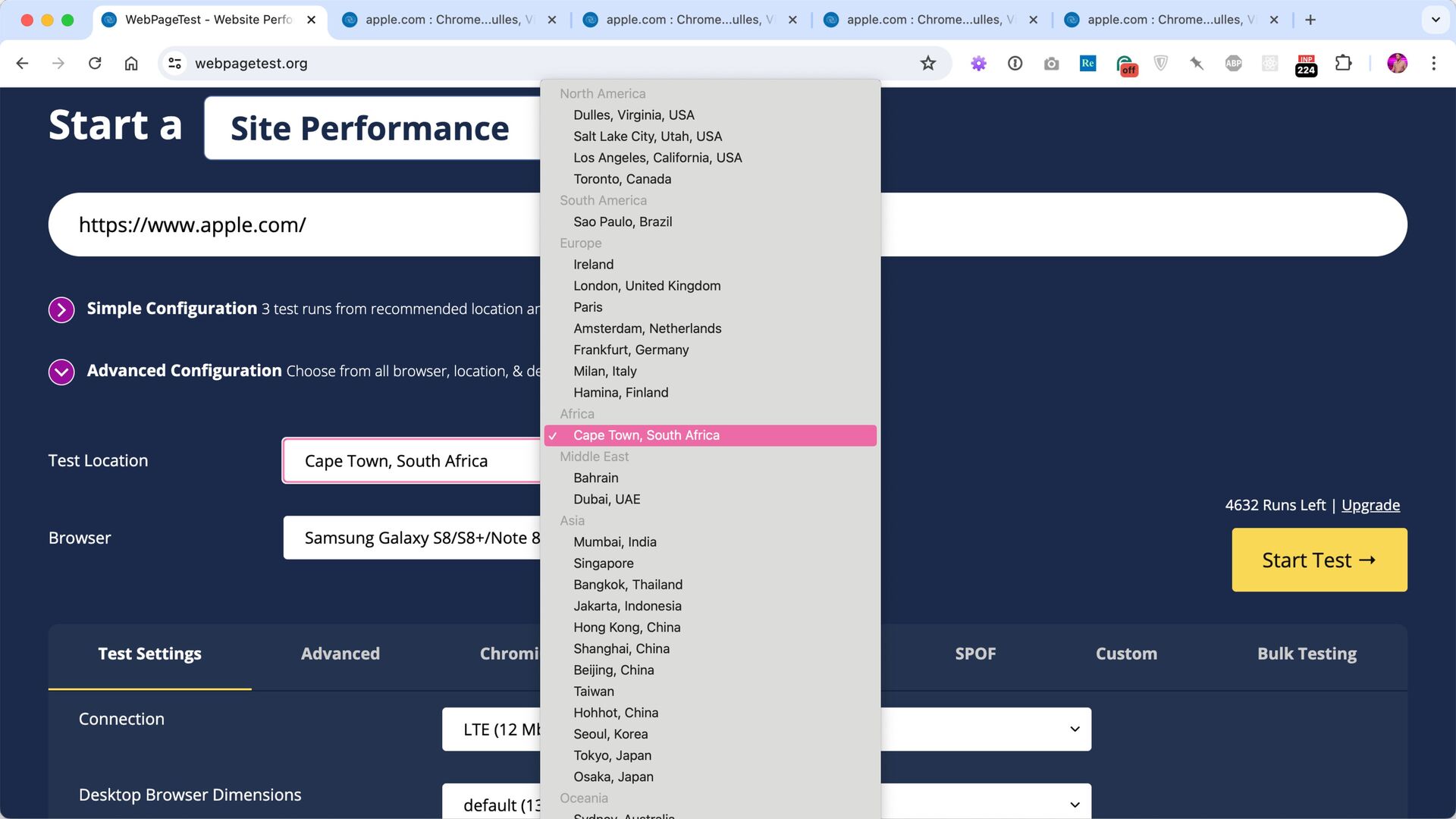Screen dimensions: 1456x819
Task: Select Milan, Italy option
Action: 711,371
